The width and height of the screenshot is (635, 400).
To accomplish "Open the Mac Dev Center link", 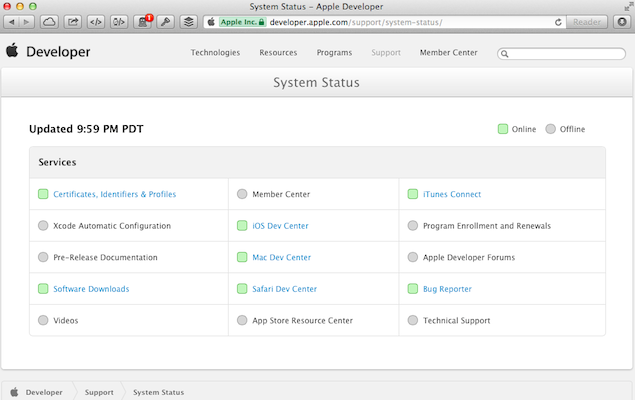I will tap(281, 257).
